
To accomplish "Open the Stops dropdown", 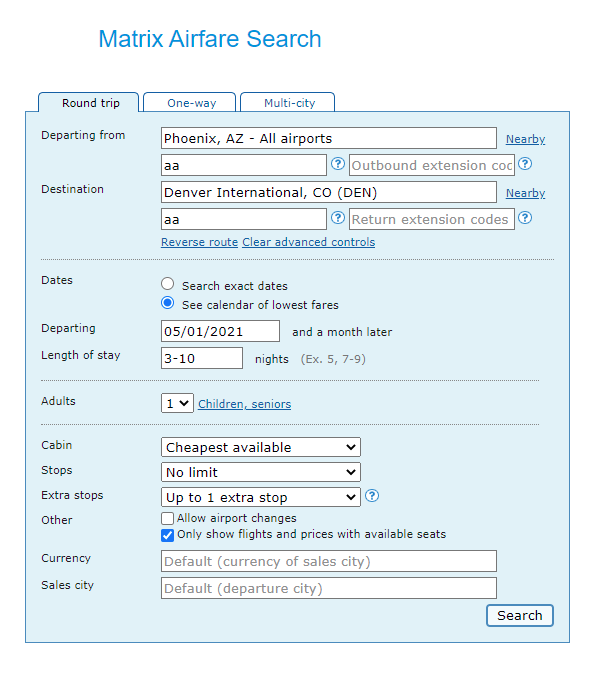I will coord(261,472).
